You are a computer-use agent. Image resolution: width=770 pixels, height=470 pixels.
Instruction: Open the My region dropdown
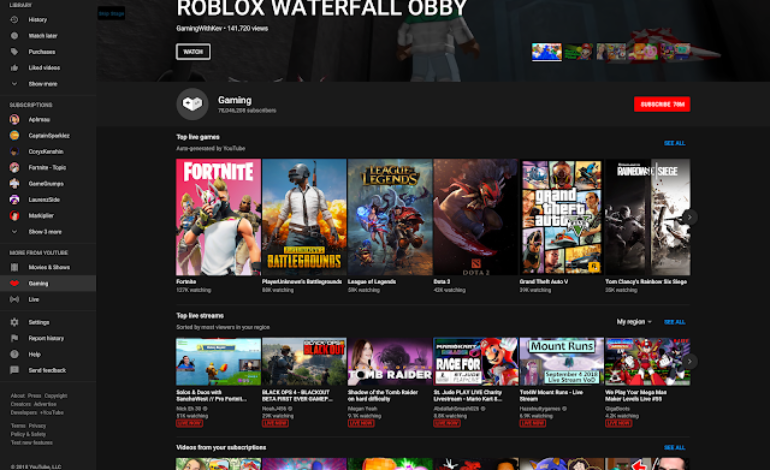tap(634, 322)
